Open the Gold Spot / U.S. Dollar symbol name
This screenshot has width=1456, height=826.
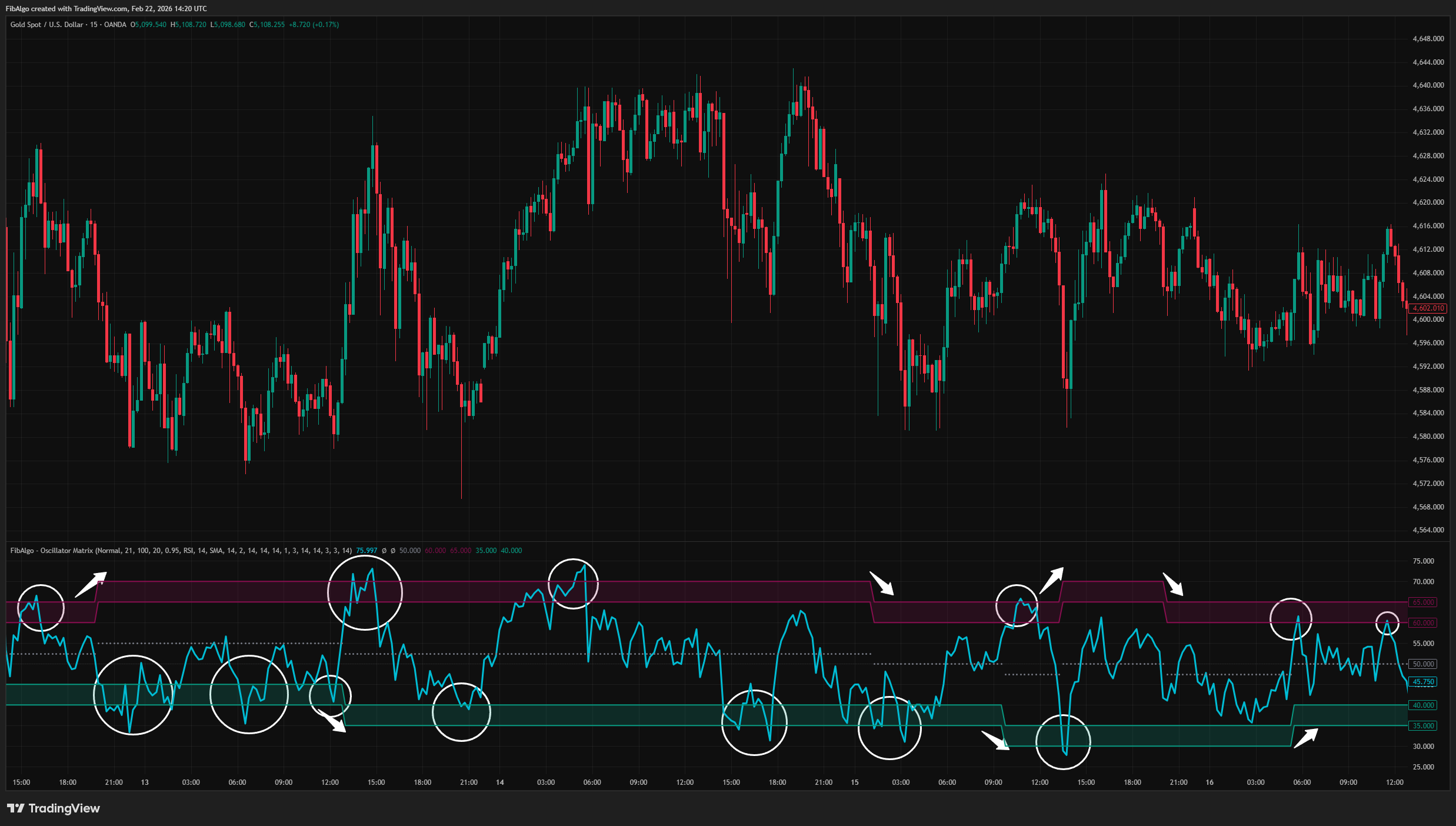coord(47,25)
